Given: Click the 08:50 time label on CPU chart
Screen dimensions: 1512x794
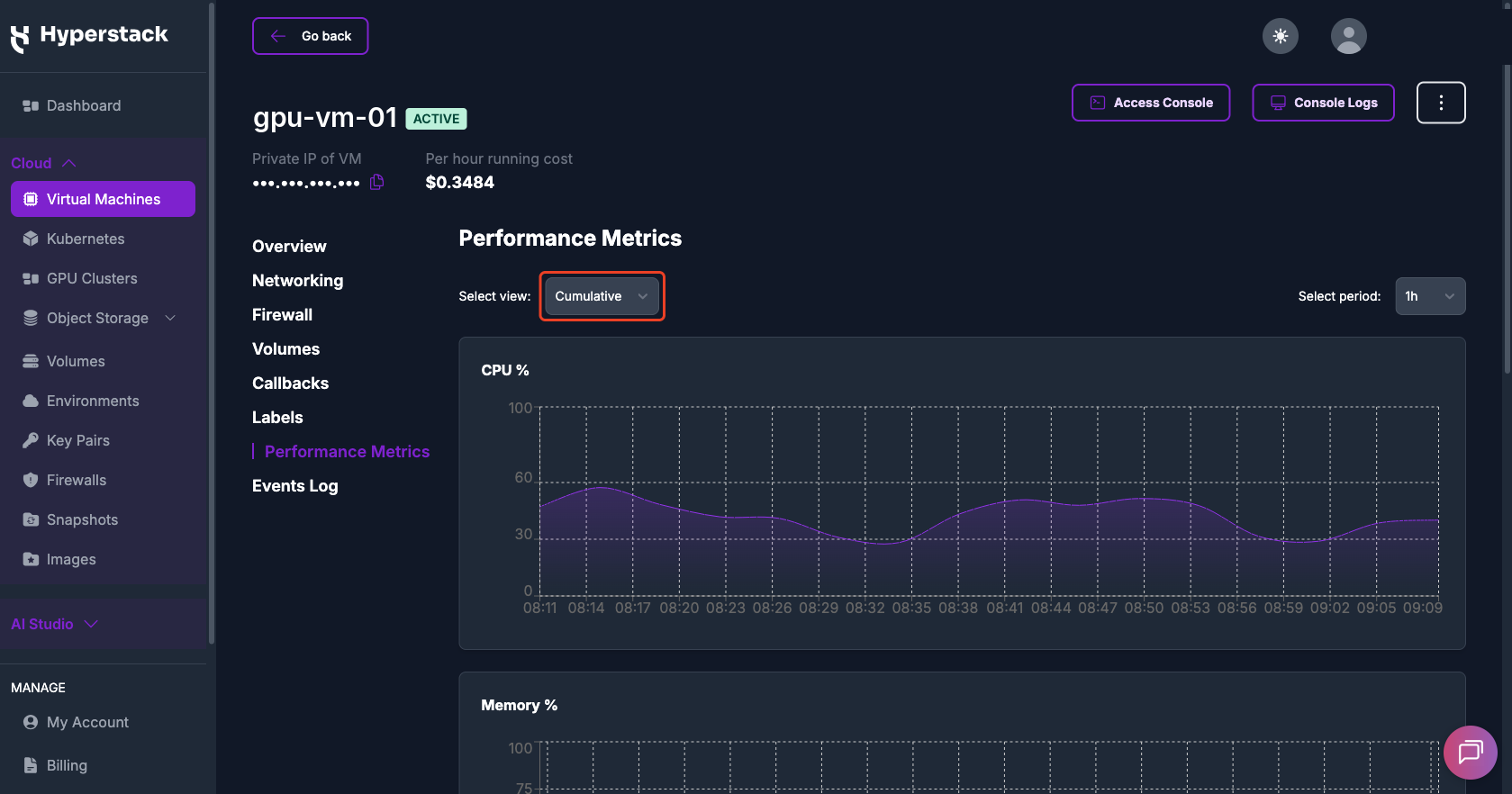Looking at the screenshot, I should [1144, 608].
